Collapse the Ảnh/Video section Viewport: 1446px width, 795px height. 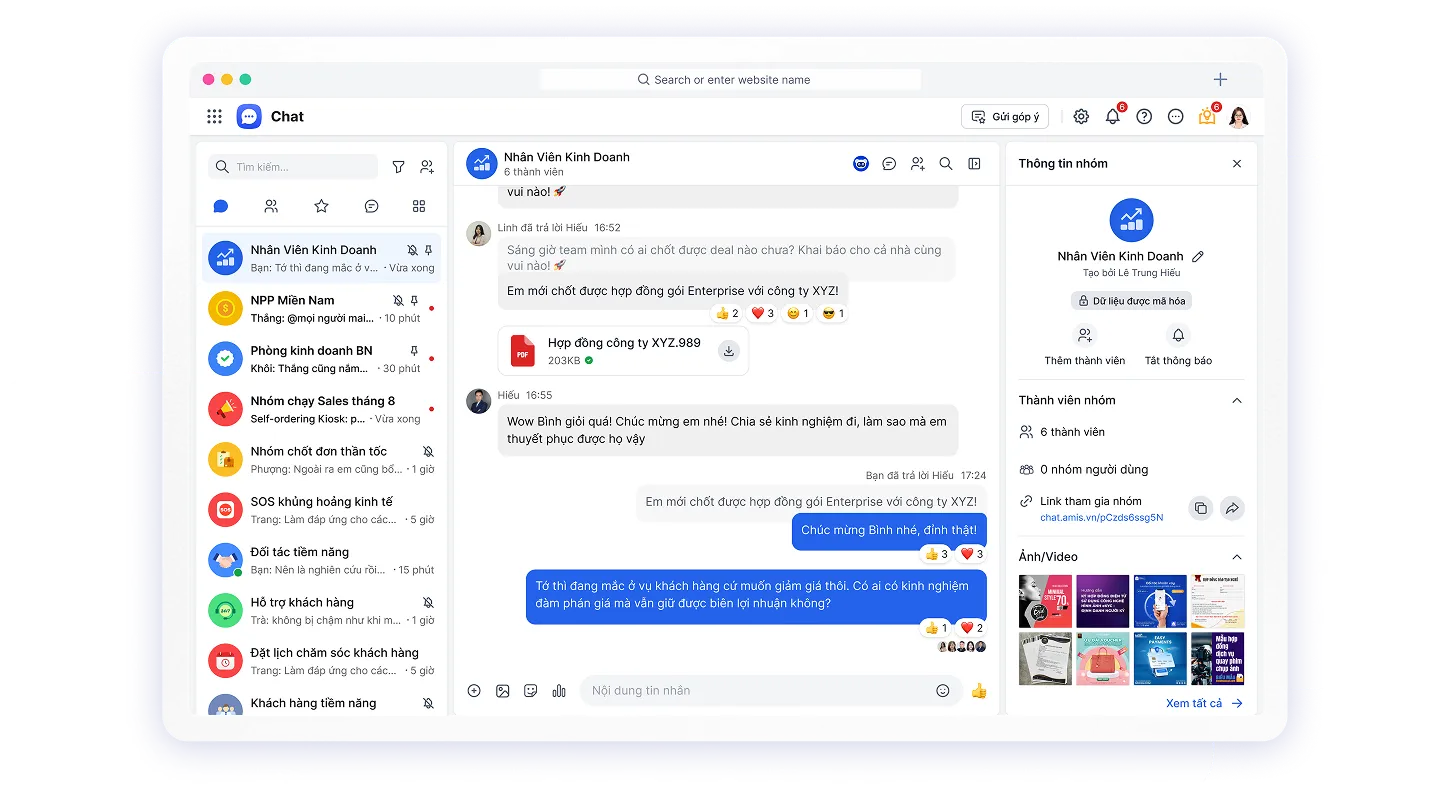tap(1237, 557)
